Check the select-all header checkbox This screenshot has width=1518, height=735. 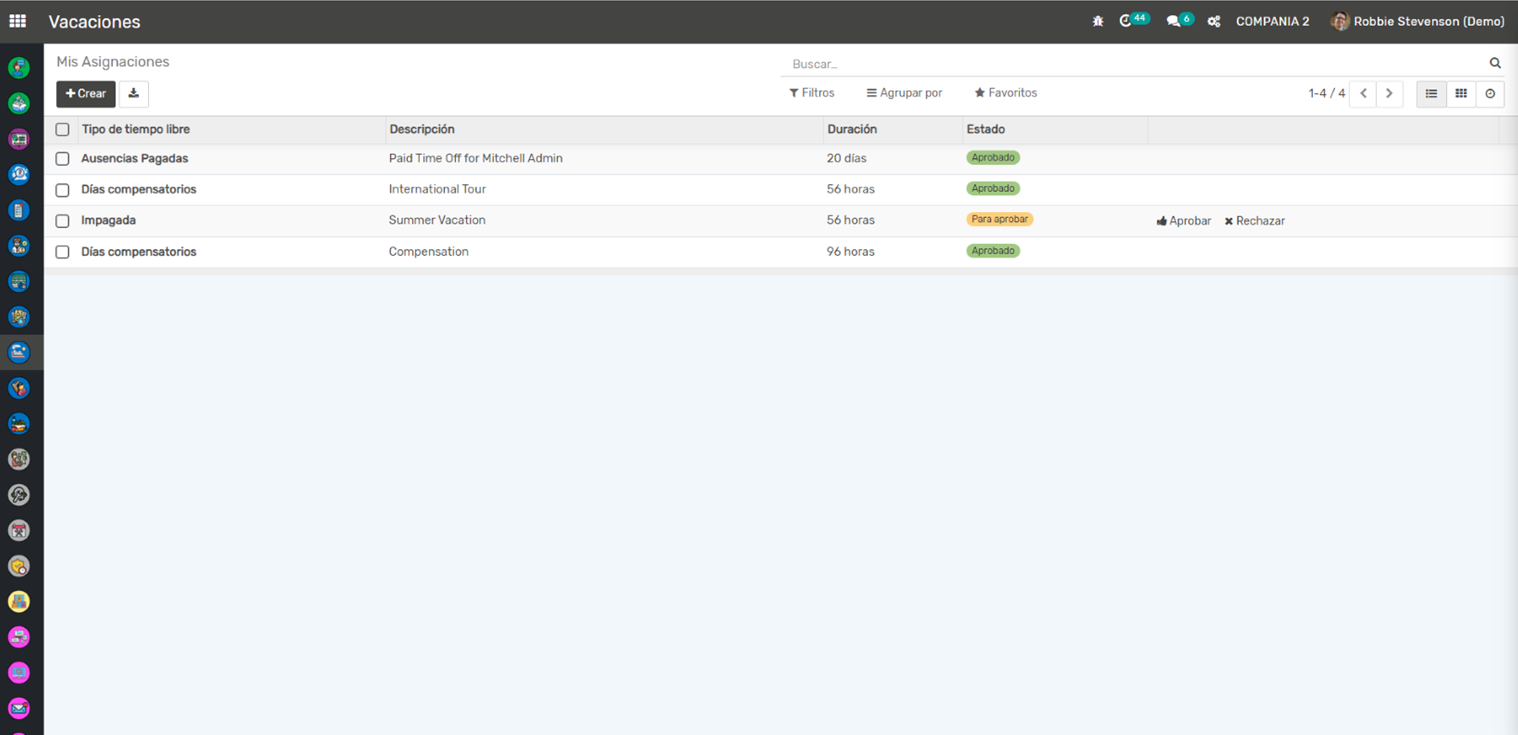pos(62,130)
